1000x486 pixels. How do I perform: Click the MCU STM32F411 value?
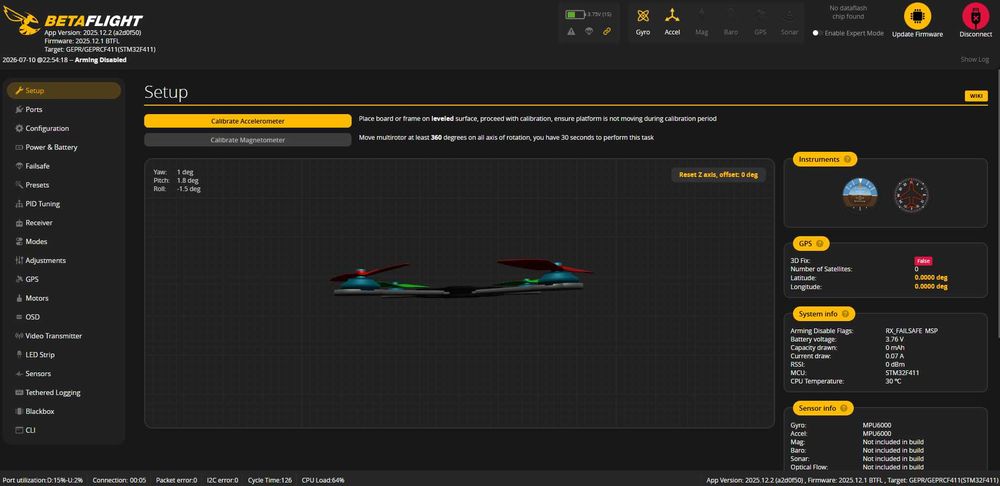[x=902, y=372]
